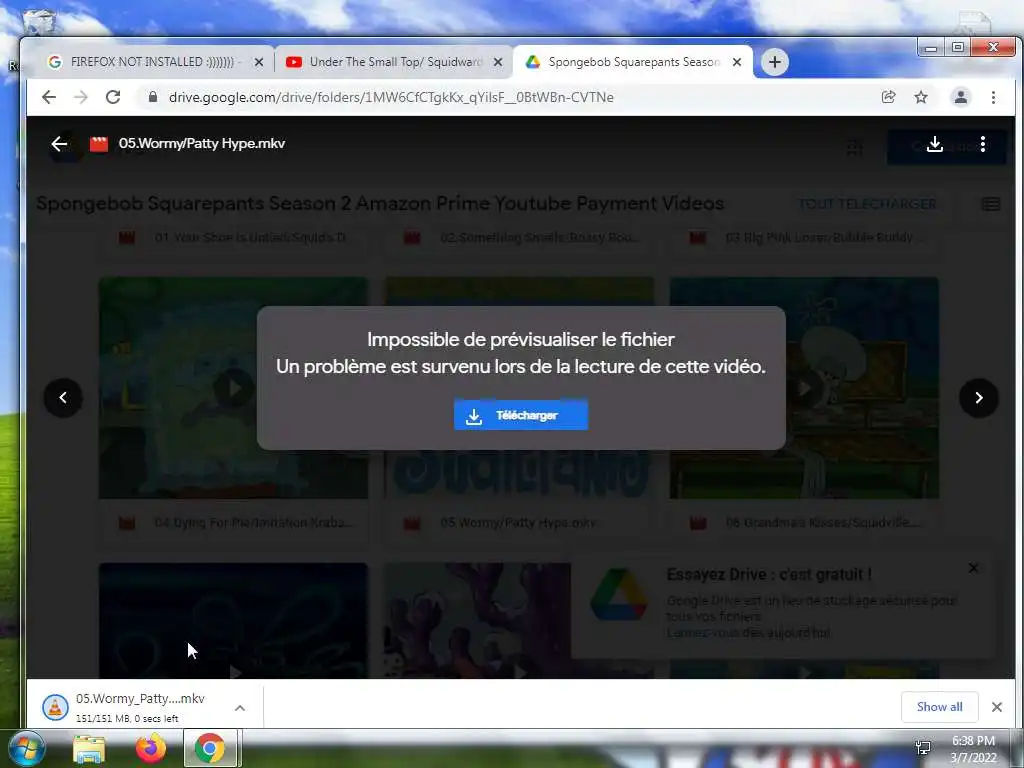This screenshot has height=768, width=1024.
Task: Close the Chrome downloads bar
Action: click(997, 707)
